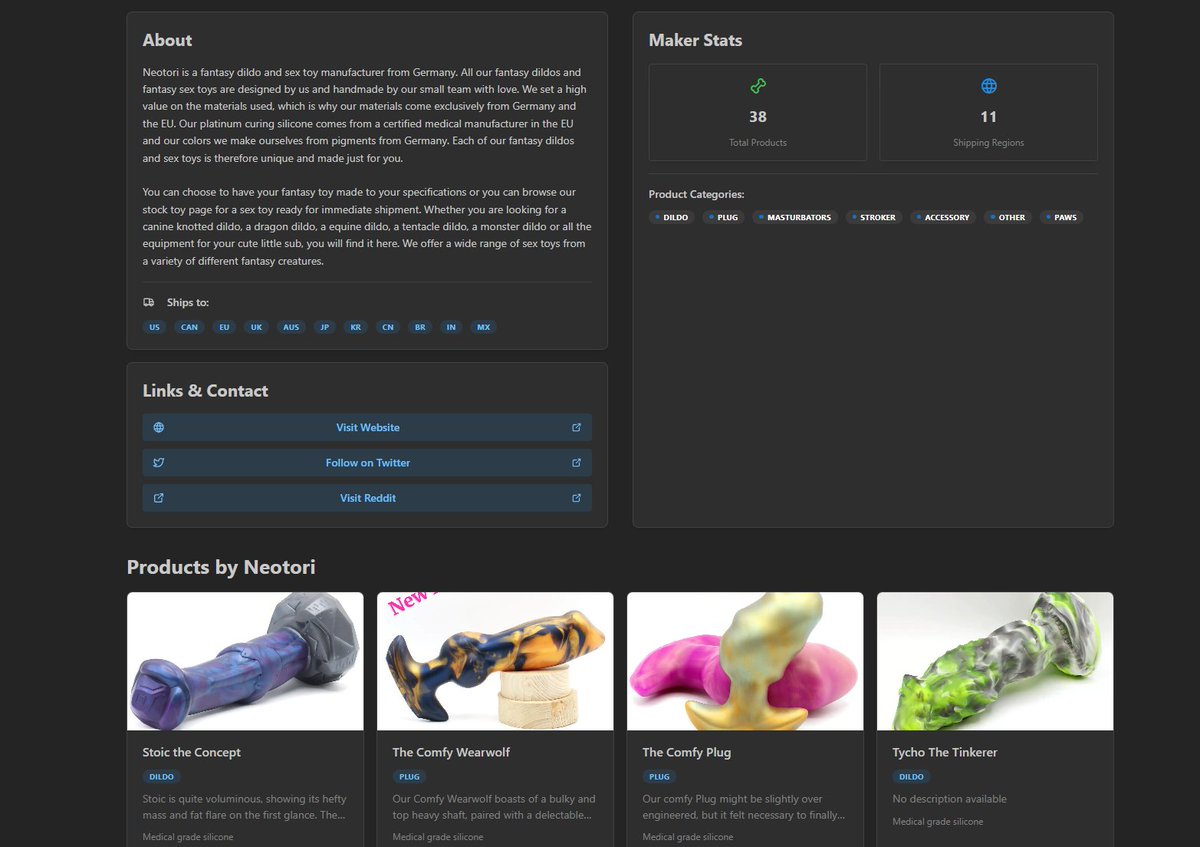Click the Stoic the Concept title
The image size is (1200, 847).
192,752
